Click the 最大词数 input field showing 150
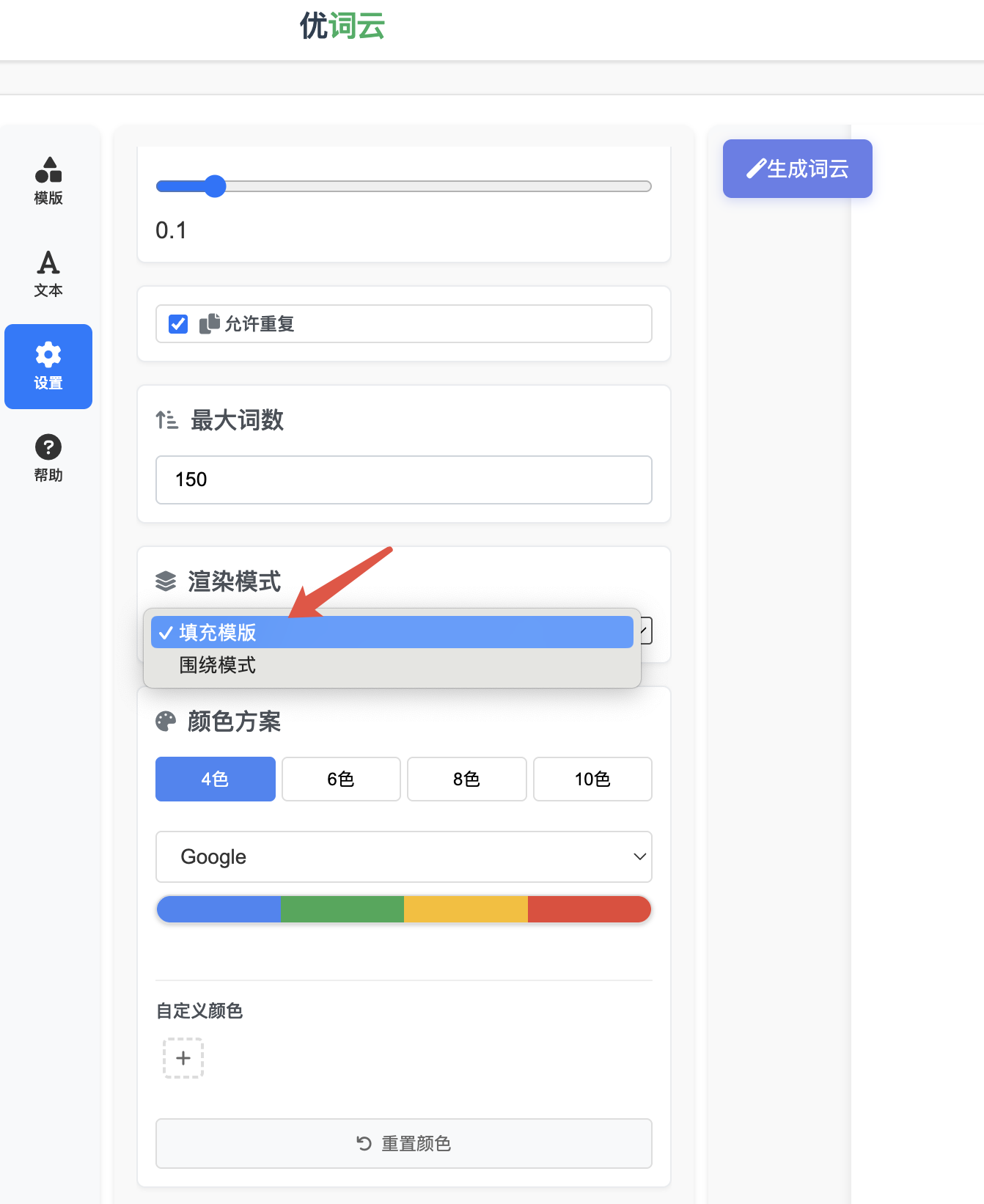The width and height of the screenshot is (984, 1204). pyautogui.click(x=404, y=480)
